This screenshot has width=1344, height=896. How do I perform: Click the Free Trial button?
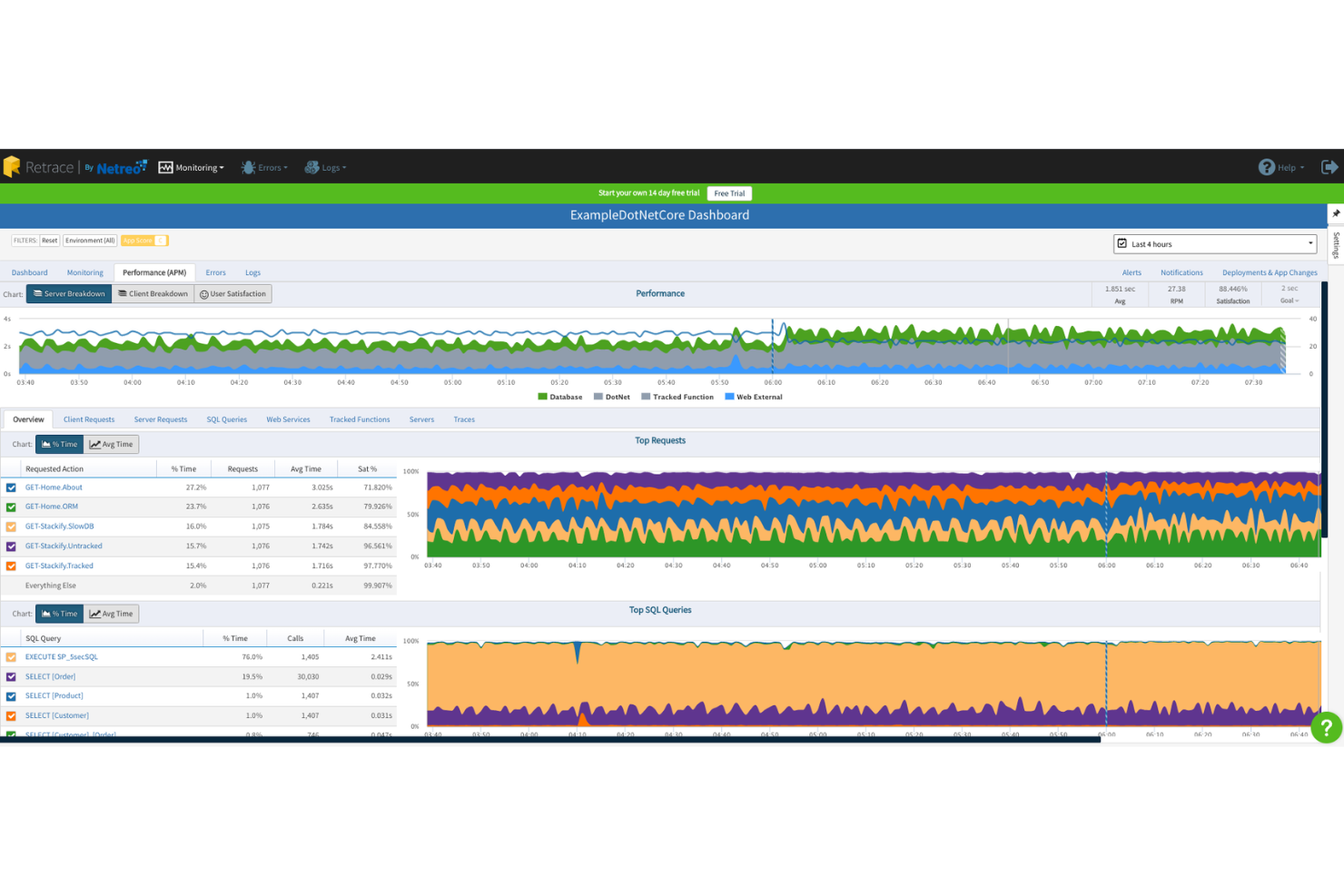[729, 192]
